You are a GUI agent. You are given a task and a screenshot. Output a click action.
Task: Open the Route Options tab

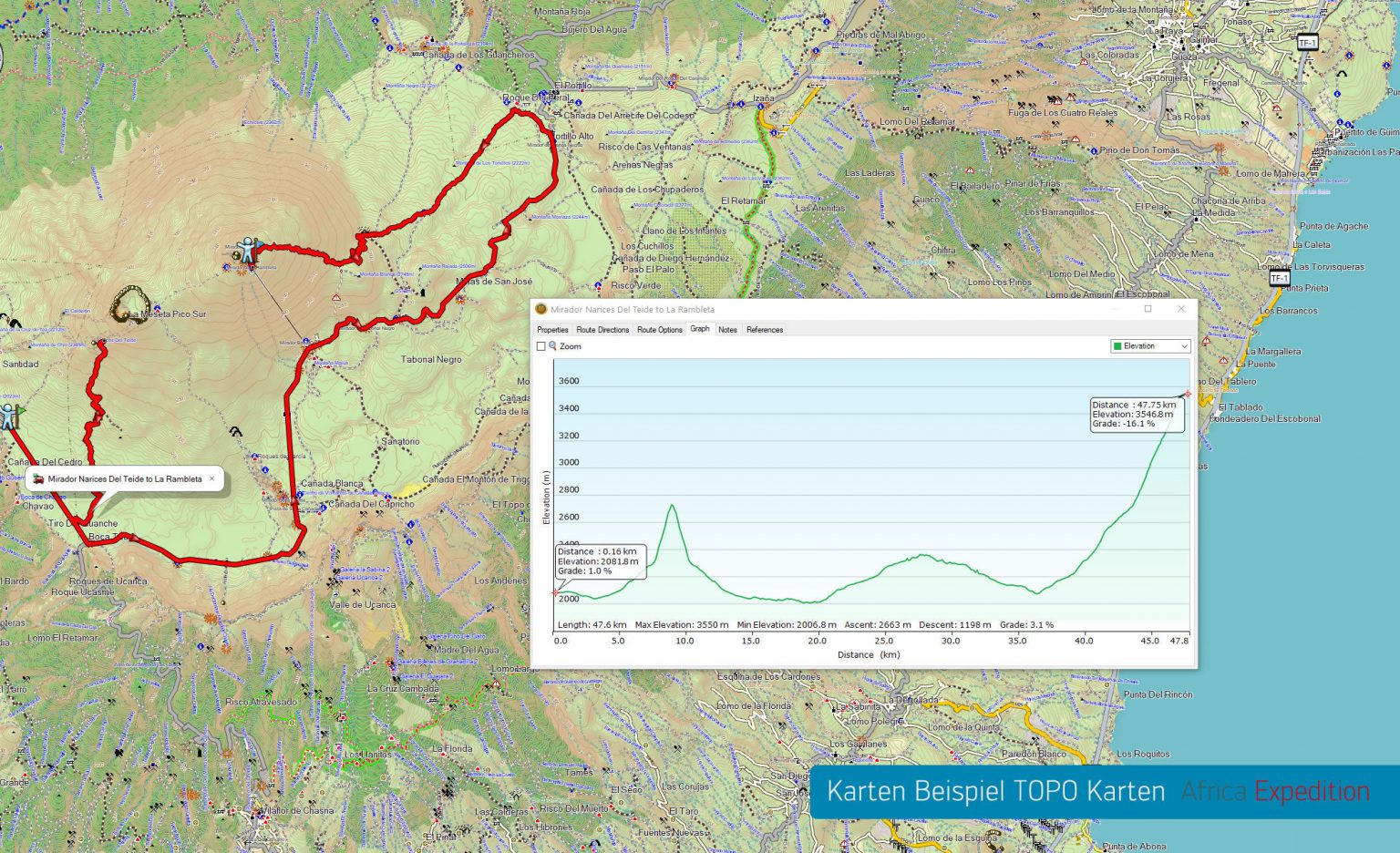click(x=659, y=330)
